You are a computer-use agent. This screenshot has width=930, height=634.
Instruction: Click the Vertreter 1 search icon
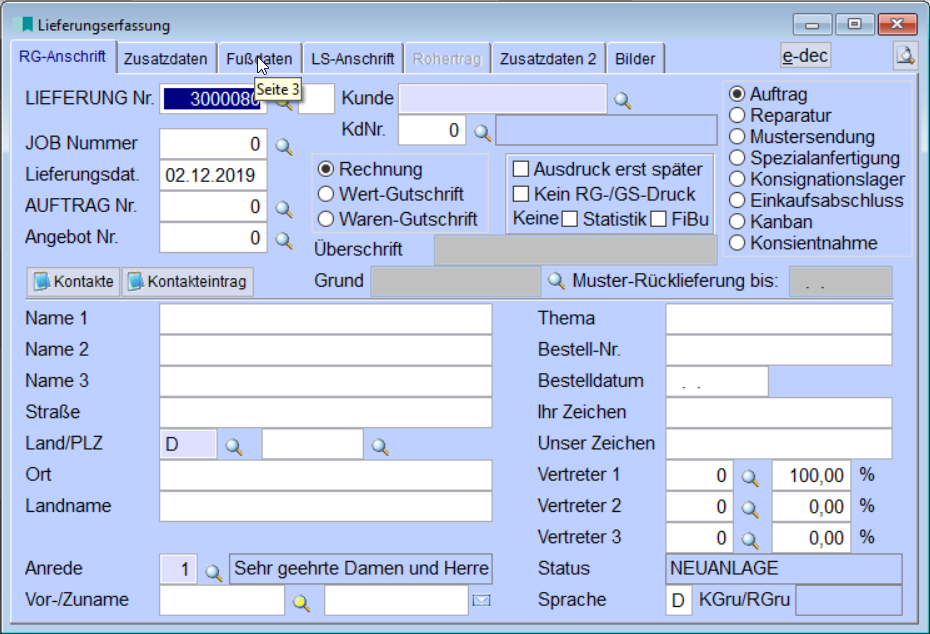pos(750,476)
